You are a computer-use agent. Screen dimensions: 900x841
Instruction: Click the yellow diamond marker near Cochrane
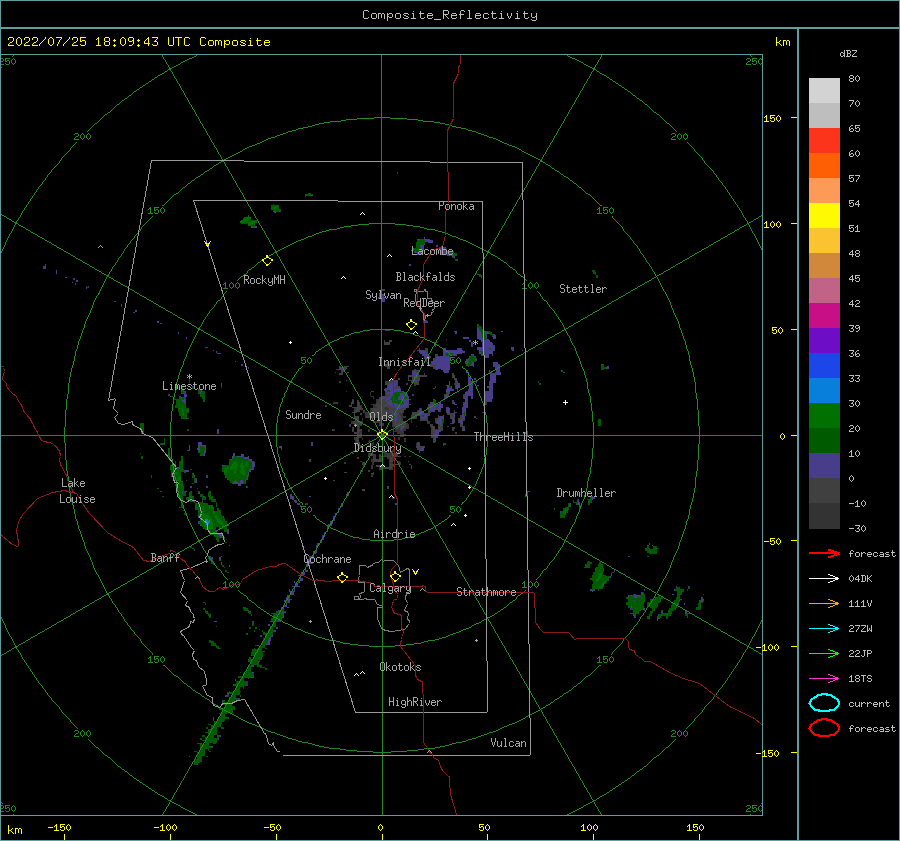click(x=343, y=578)
